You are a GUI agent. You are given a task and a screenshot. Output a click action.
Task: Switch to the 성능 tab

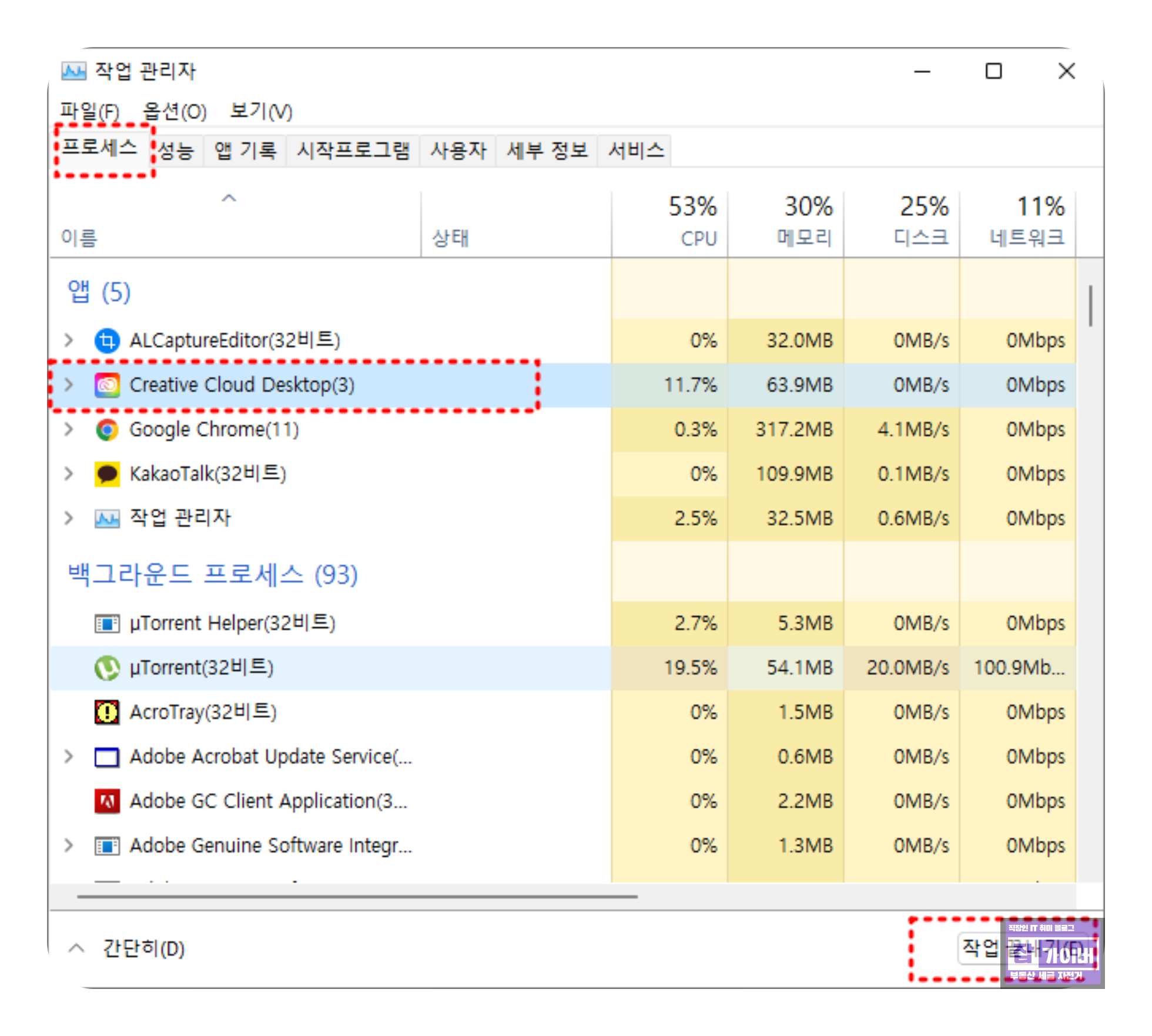176,151
